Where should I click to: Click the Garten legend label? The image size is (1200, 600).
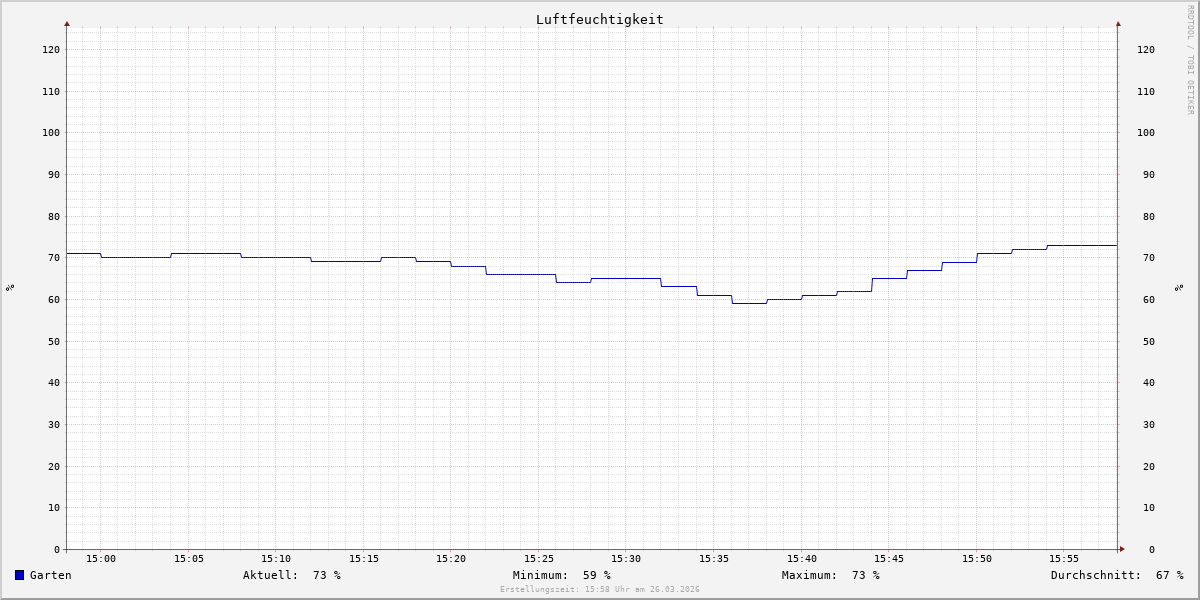50,575
